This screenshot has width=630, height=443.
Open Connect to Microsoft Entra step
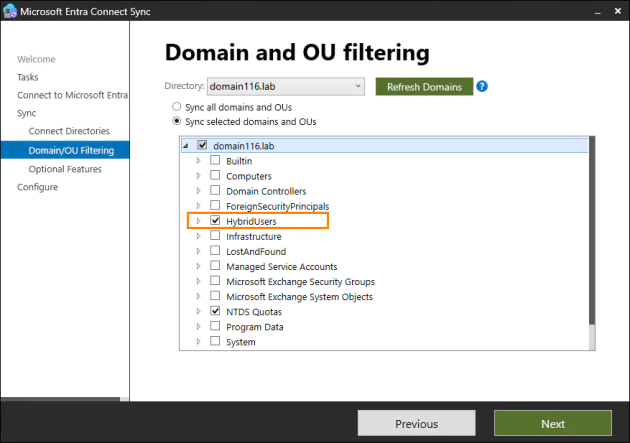pos(72,95)
